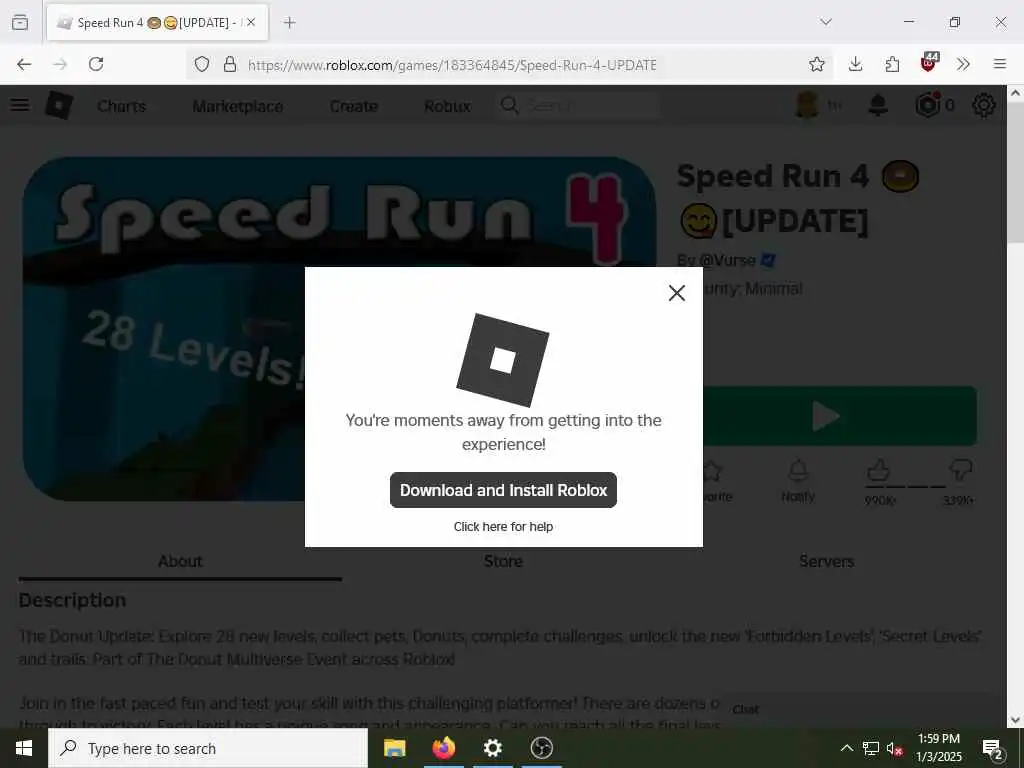This screenshot has height=768, width=1024.
Task: Switch to the Servers tab
Action: tap(826, 561)
